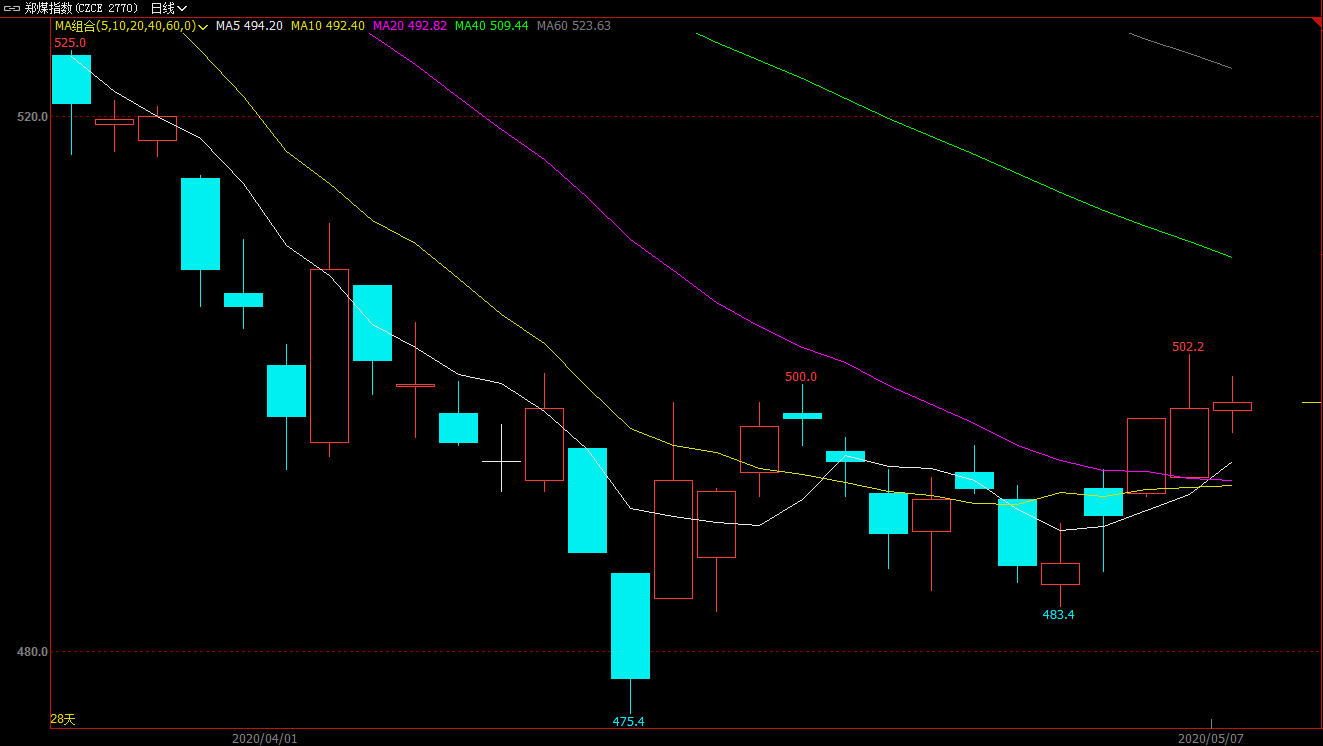Click the 483.4 low price label
Viewport: 1323px width, 746px height.
click(x=1058, y=615)
